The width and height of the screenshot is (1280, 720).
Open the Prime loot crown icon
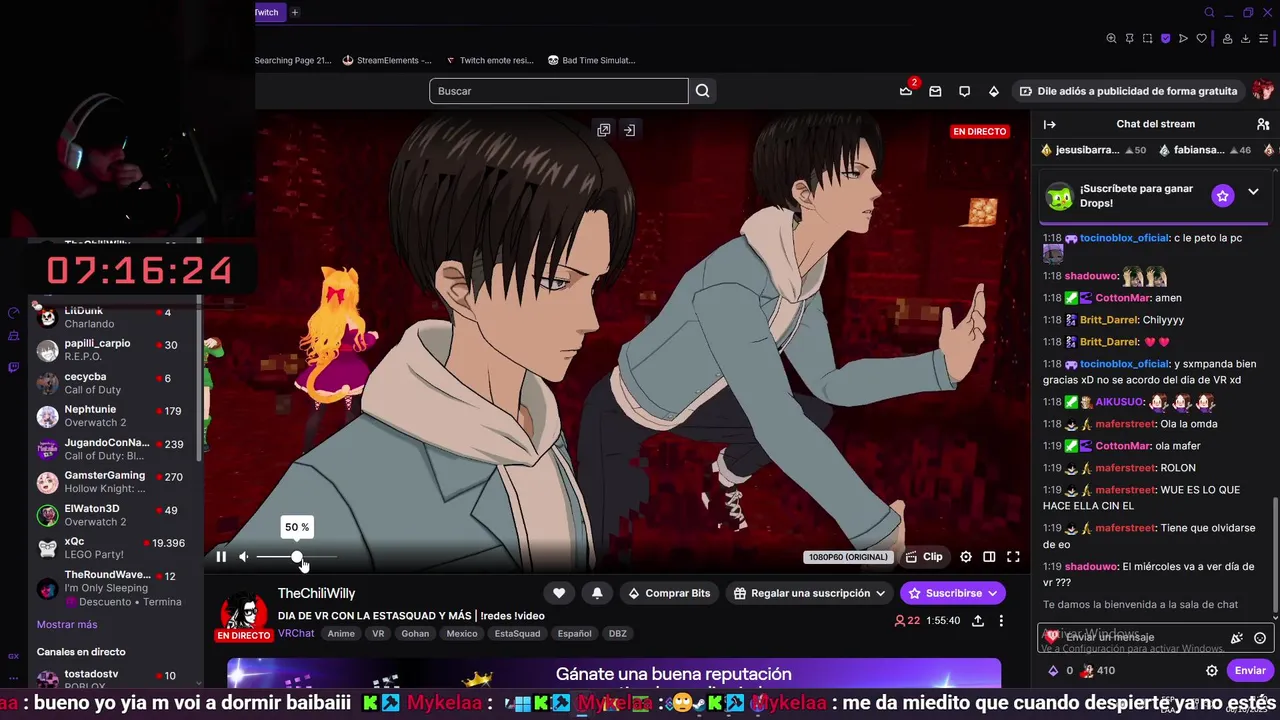point(906,91)
